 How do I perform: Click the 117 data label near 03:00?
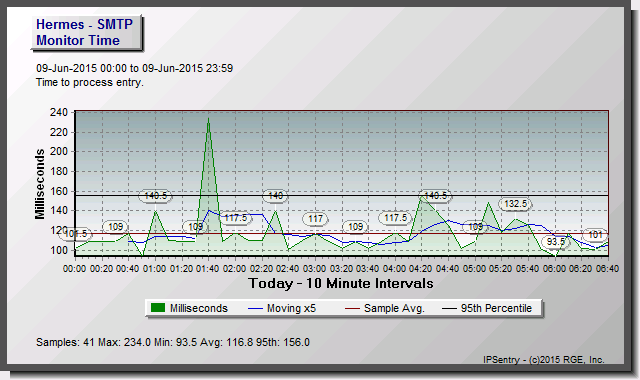click(315, 219)
